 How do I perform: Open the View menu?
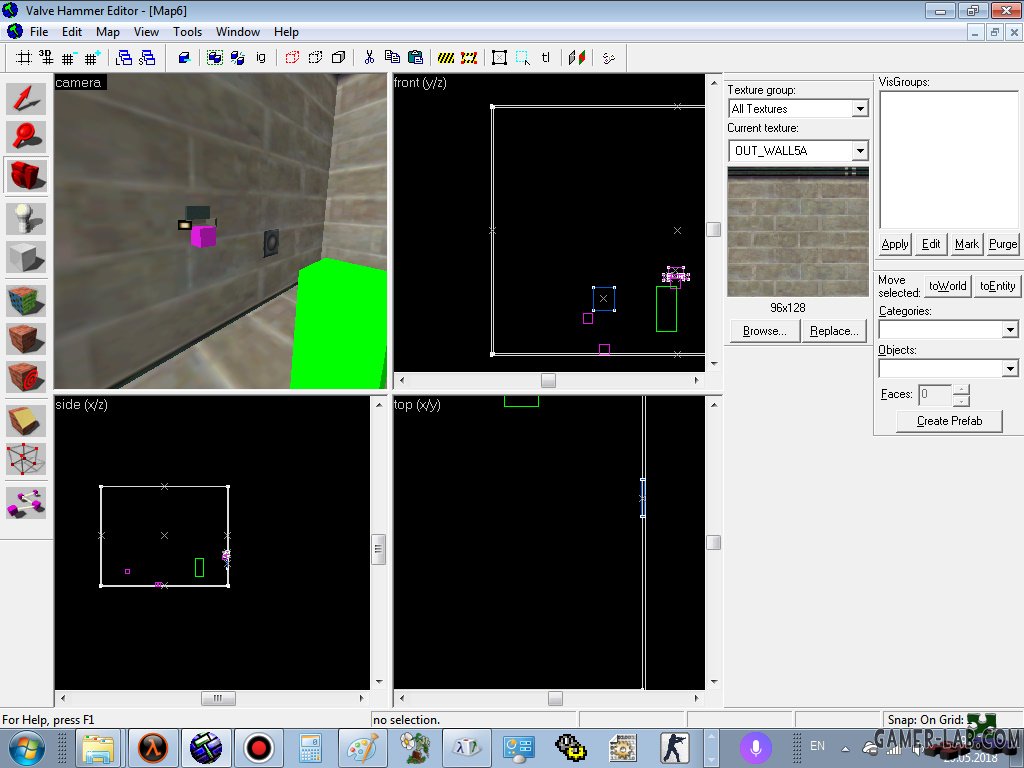click(x=146, y=31)
